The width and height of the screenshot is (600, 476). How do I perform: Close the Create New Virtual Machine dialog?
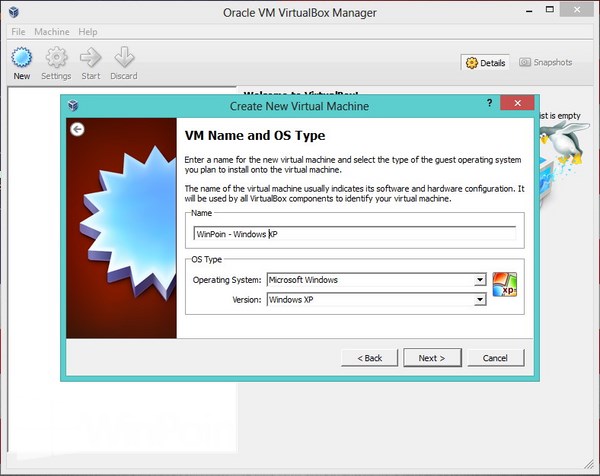pyautogui.click(x=517, y=103)
